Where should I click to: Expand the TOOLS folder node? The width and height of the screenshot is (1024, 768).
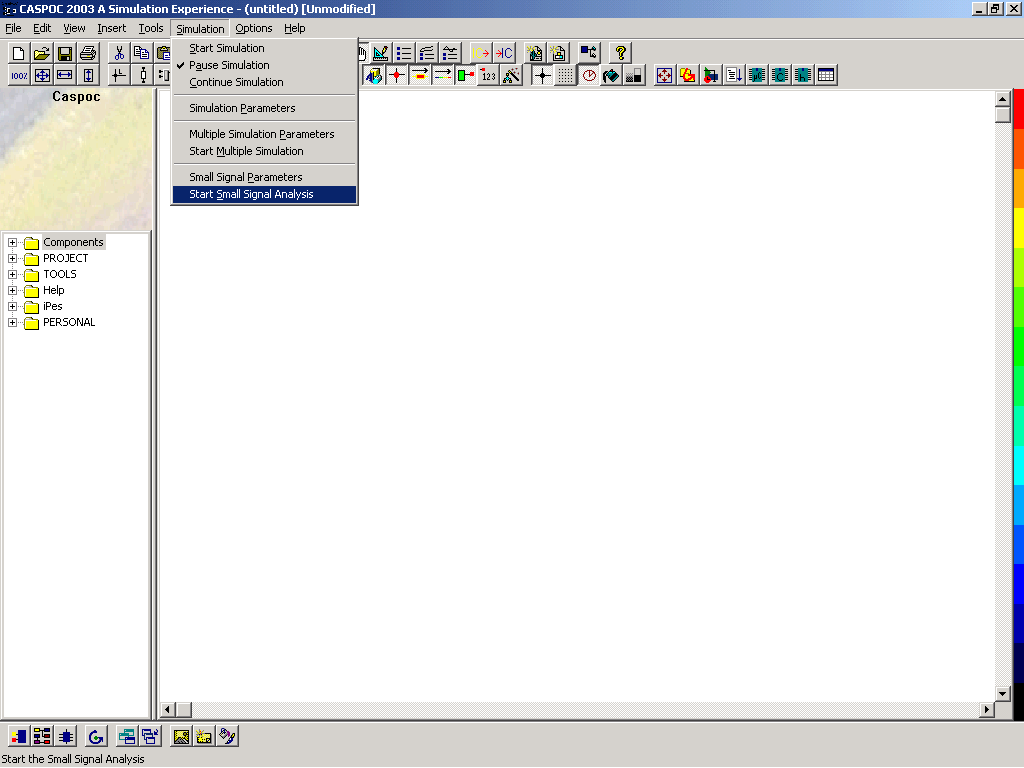point(12,274)
